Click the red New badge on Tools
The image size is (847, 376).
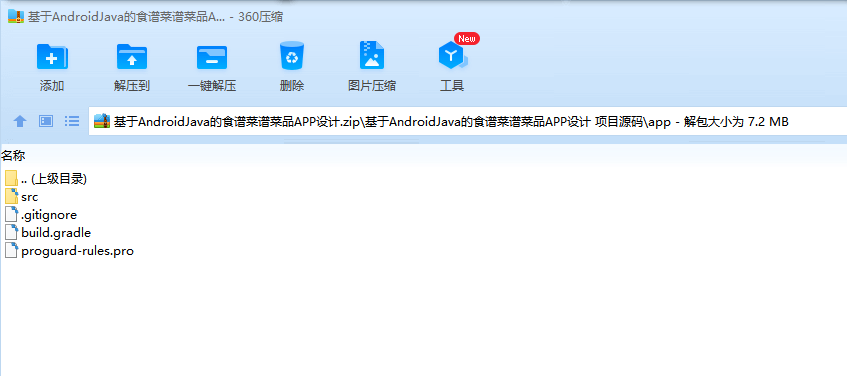coord(467,38)
